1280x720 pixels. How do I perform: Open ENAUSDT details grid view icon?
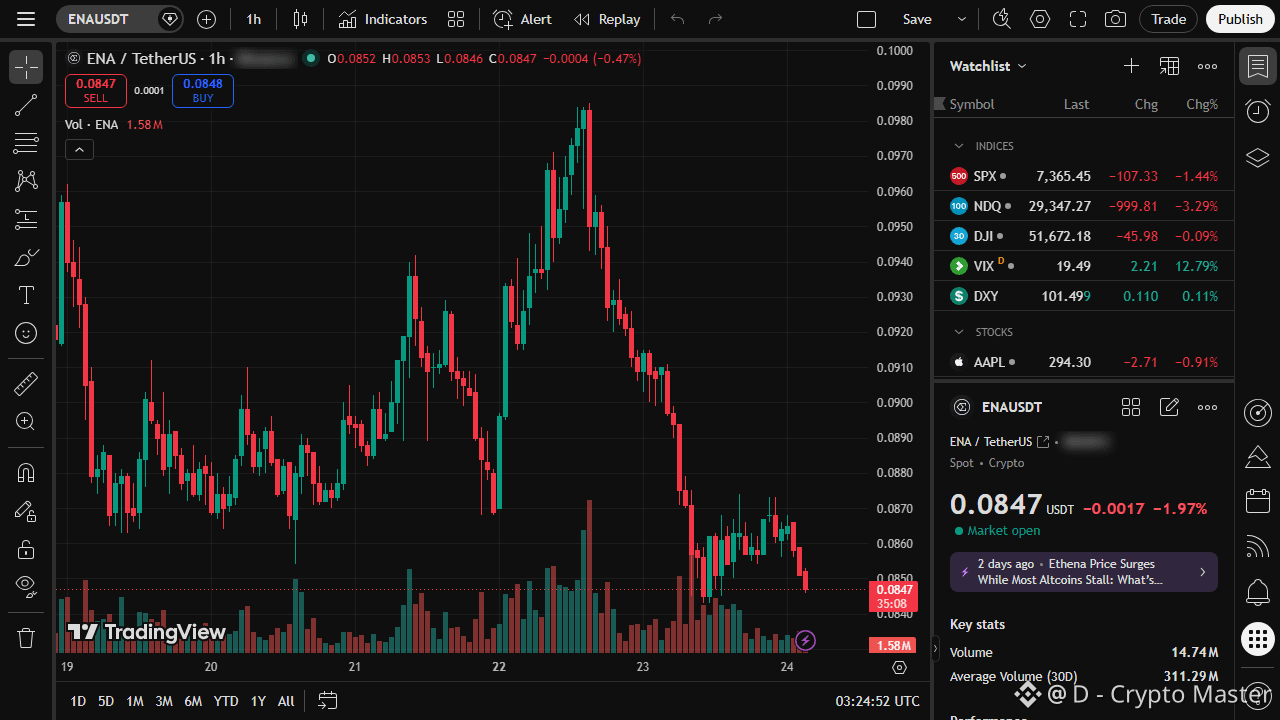tap(1131, 407)
